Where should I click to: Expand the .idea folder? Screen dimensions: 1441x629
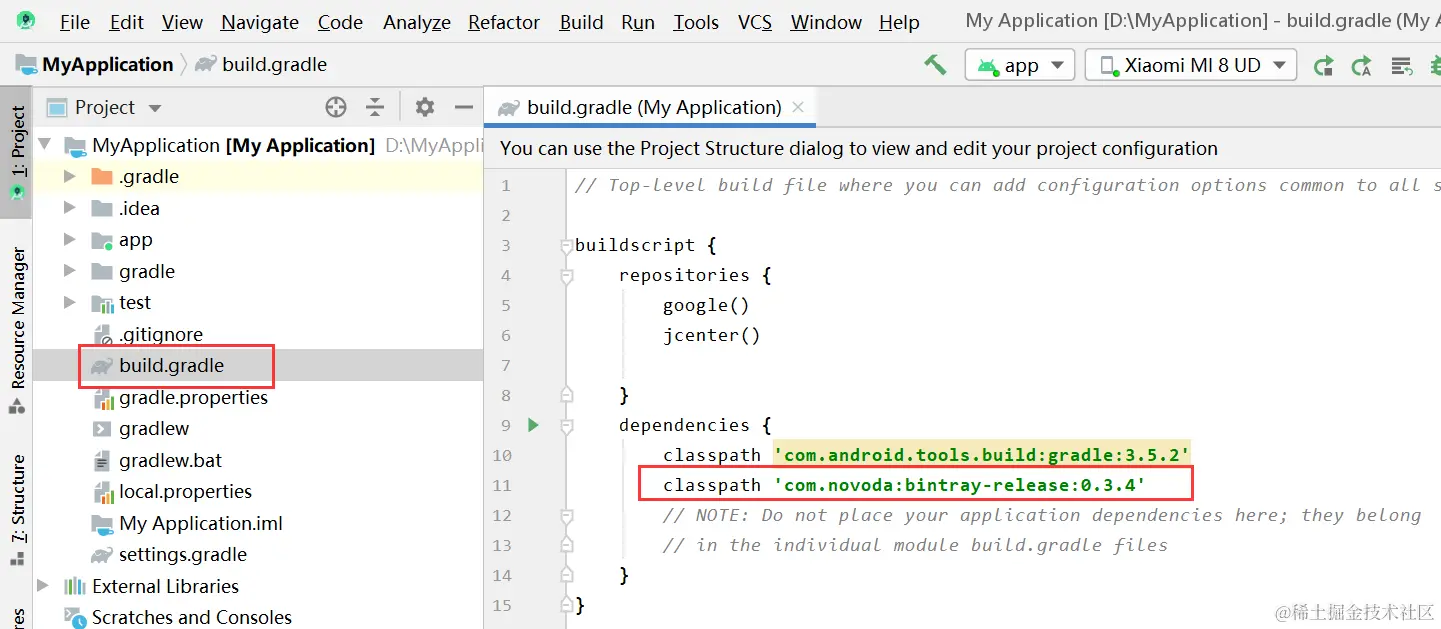(x=69, y=208)
